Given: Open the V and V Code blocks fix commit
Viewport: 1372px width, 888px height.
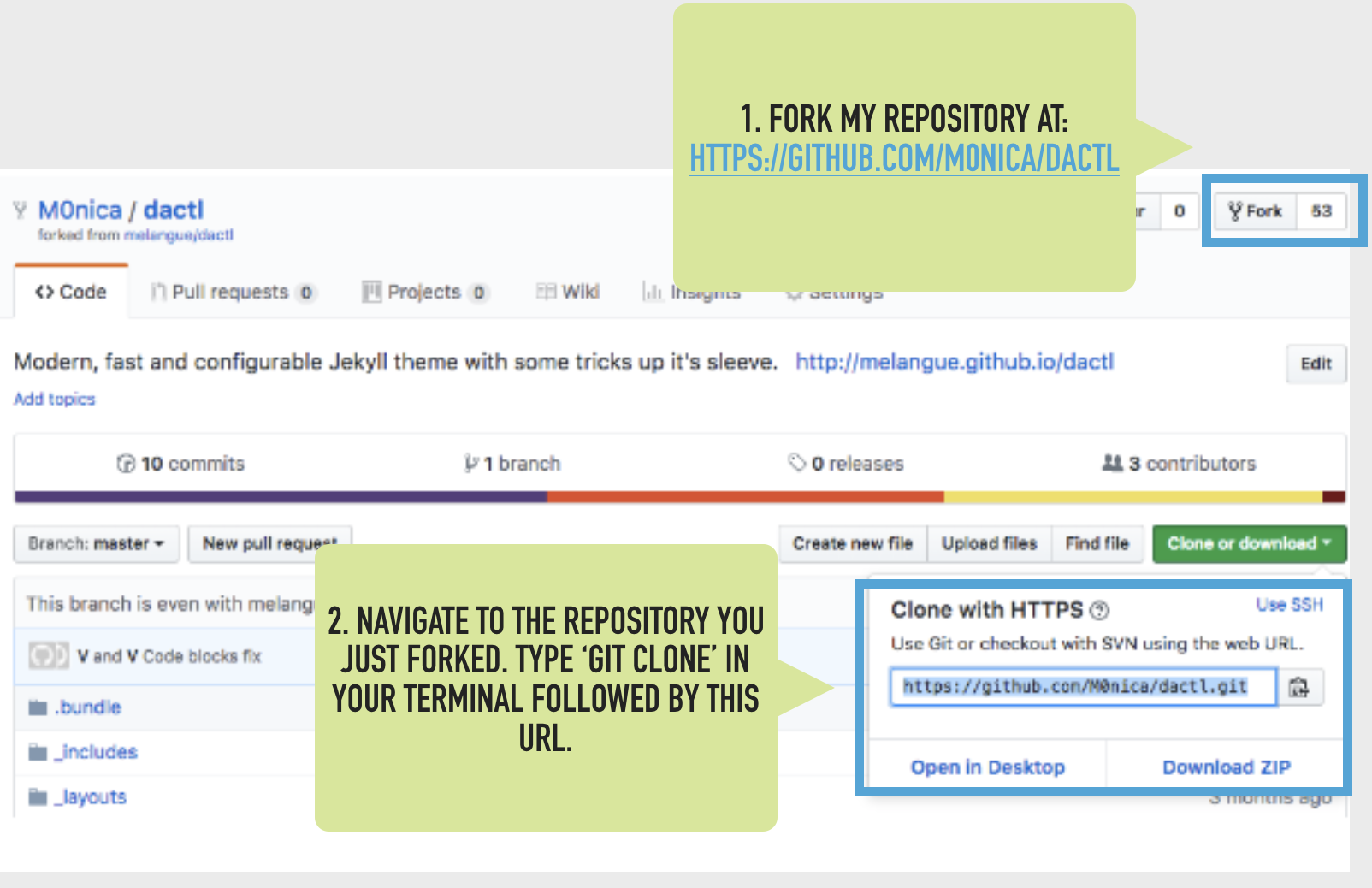Looking at the screenshot, I should pos(169,656).
